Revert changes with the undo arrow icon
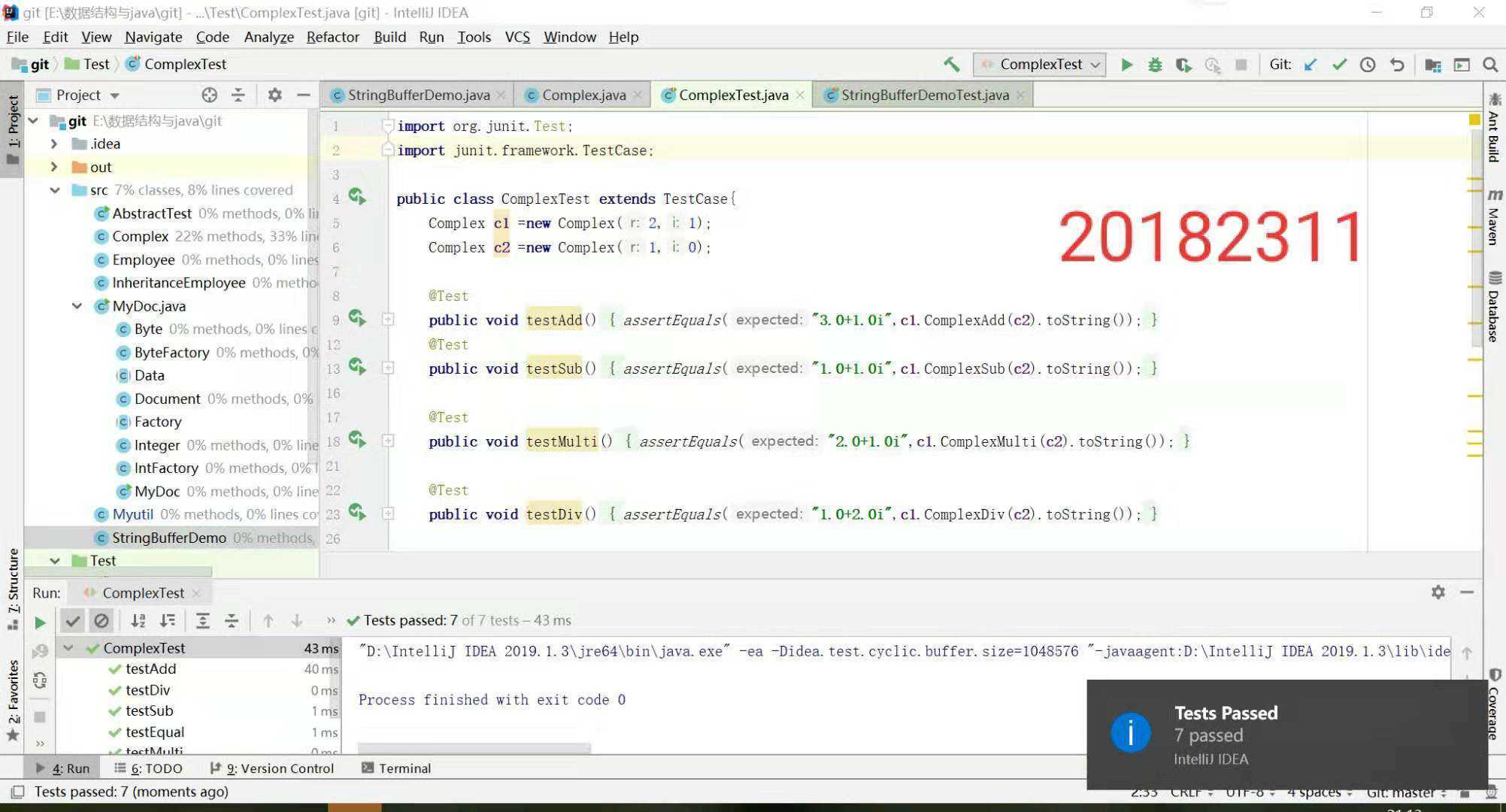This screenshot has height=812, width=1506. click(1397, 65)
